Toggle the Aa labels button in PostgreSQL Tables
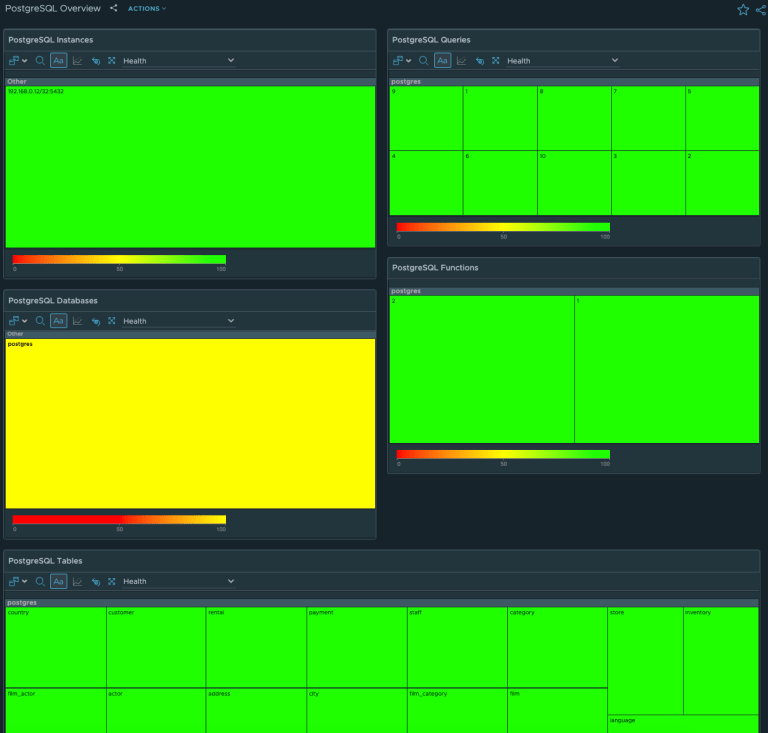Screen dimensions: 768x733 click(x=59, y=581)
